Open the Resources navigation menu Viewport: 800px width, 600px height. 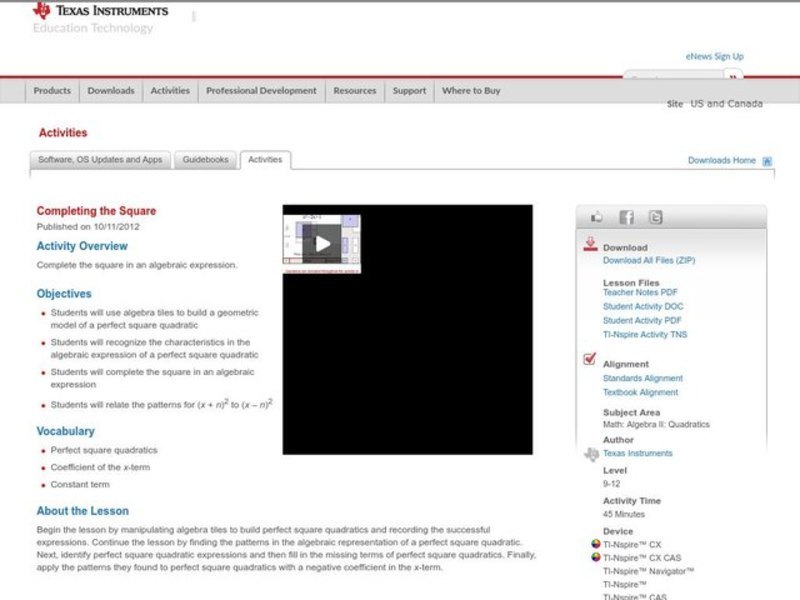[x=355, y=91]
